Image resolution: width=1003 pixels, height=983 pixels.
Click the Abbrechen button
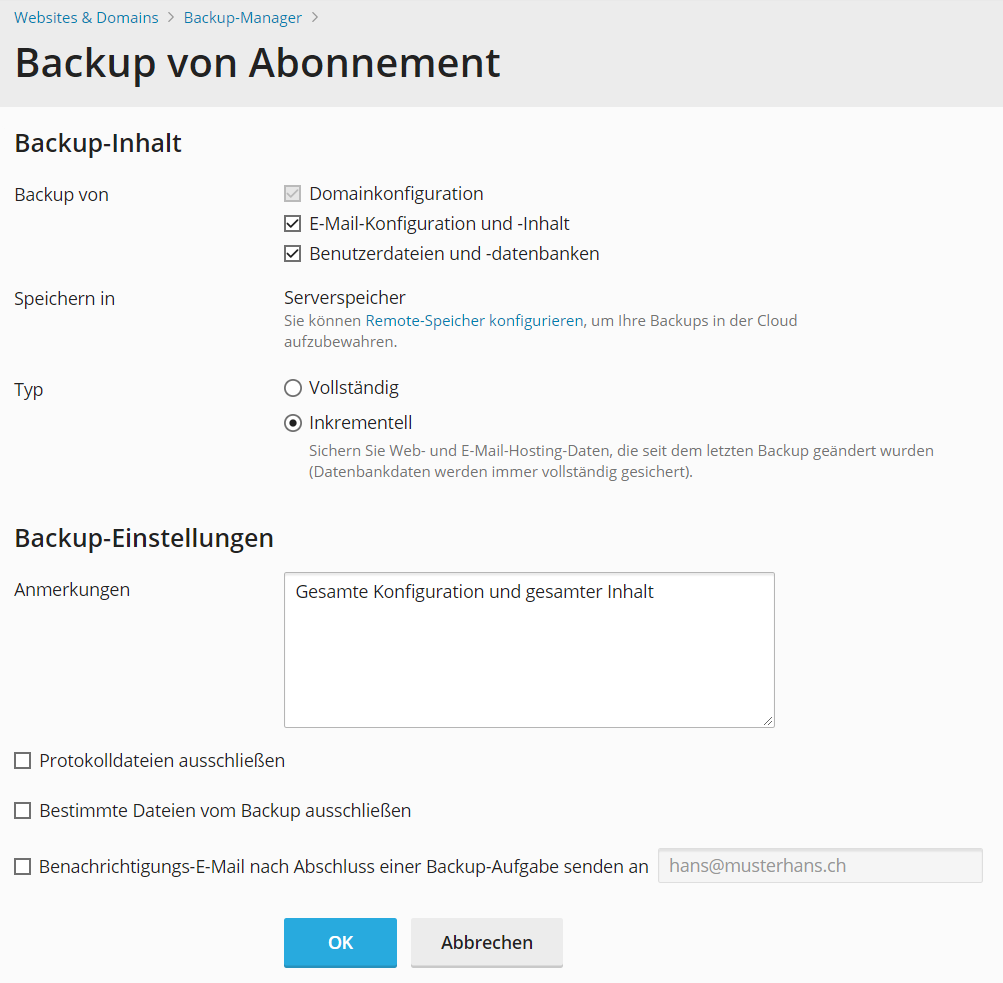pos(487,942)
